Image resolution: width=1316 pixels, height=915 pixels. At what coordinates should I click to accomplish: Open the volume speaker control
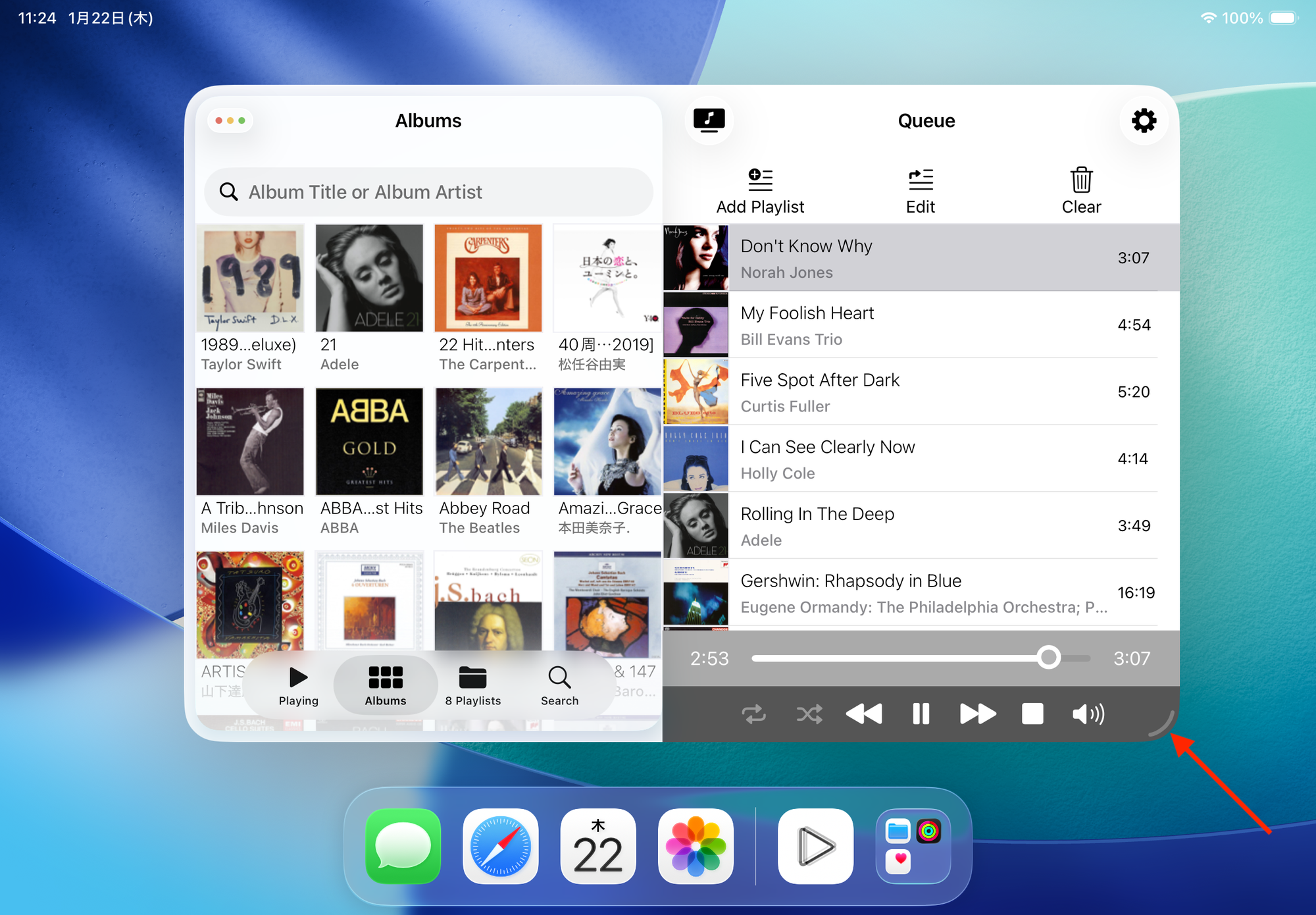(x=1088, y=714)
